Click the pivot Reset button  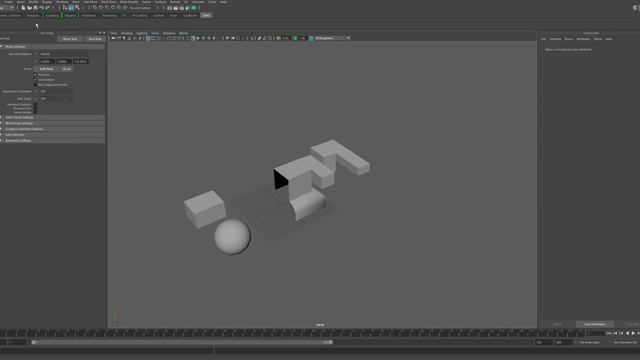tap(67, 69)
